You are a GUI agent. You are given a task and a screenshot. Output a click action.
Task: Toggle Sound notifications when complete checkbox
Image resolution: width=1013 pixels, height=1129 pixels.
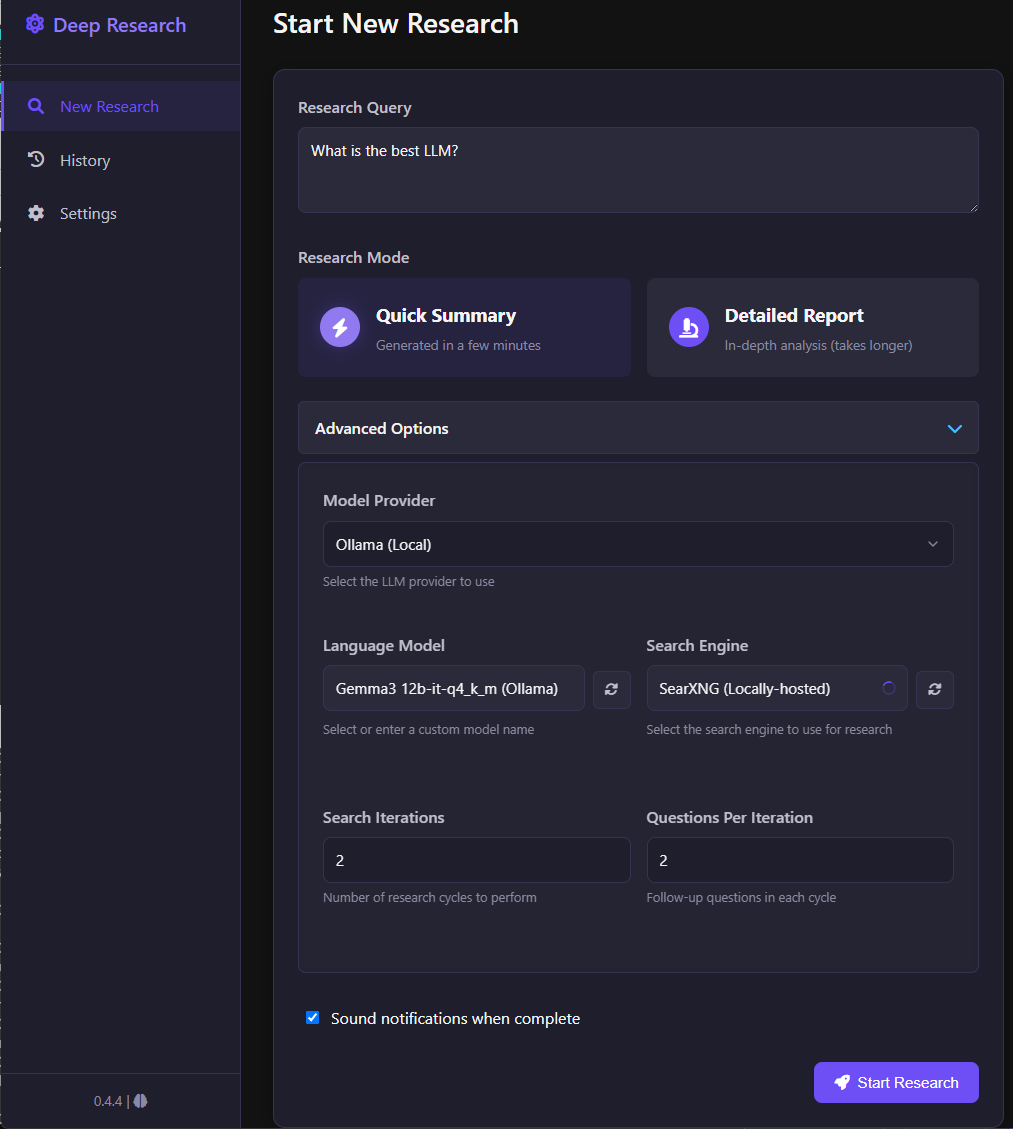click(x=312, y=1017)
